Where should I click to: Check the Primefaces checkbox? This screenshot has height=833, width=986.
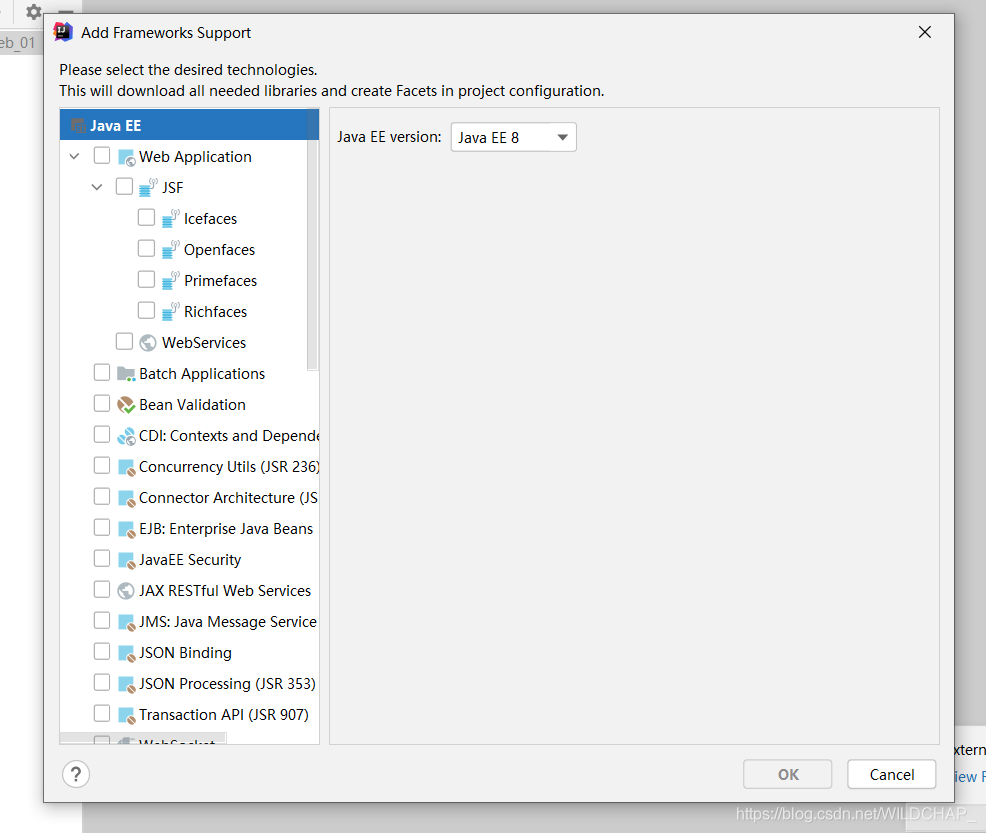coord(147,279)
